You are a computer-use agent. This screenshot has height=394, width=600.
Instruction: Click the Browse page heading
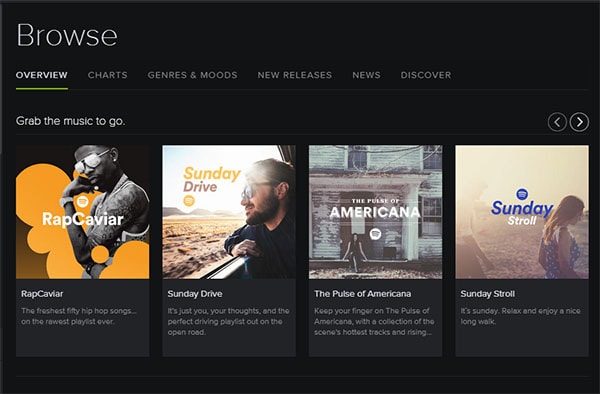click(x=67, y=35)
